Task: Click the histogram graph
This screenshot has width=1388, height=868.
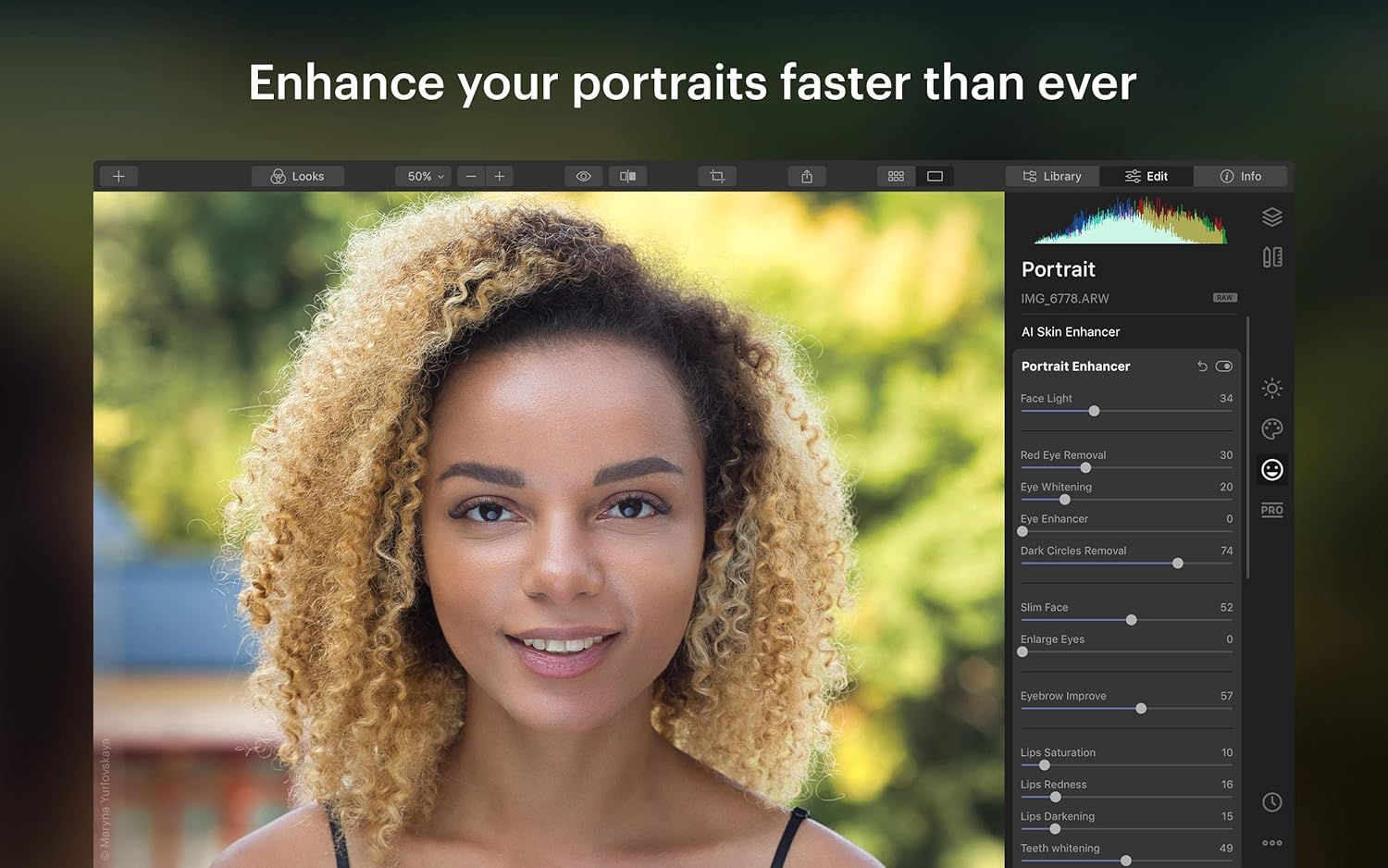Action: (x=1131, y=220)
